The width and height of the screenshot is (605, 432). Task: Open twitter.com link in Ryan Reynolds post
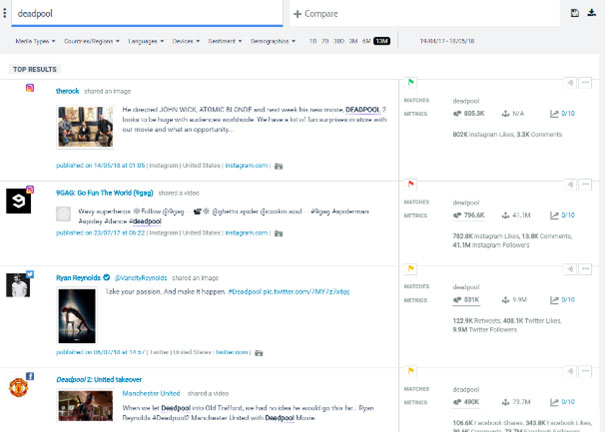[x=232, y=352]
